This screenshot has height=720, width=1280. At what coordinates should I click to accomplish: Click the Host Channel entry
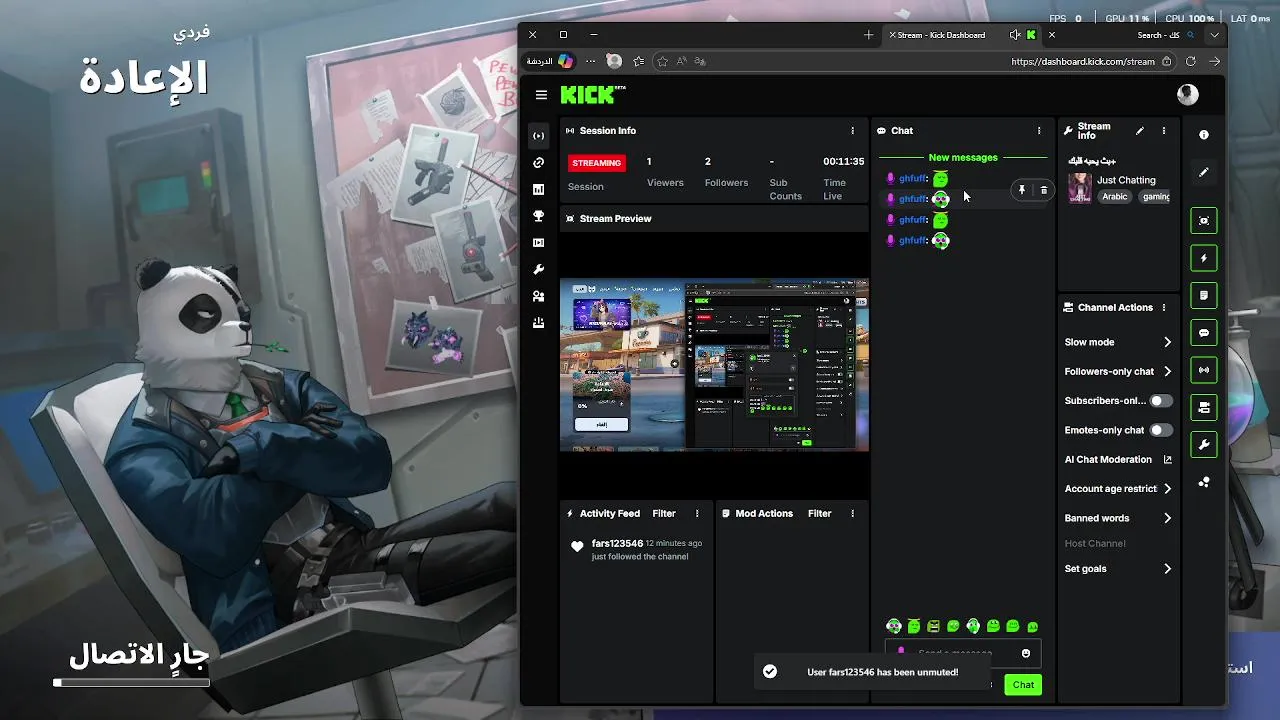(1095, 544)
